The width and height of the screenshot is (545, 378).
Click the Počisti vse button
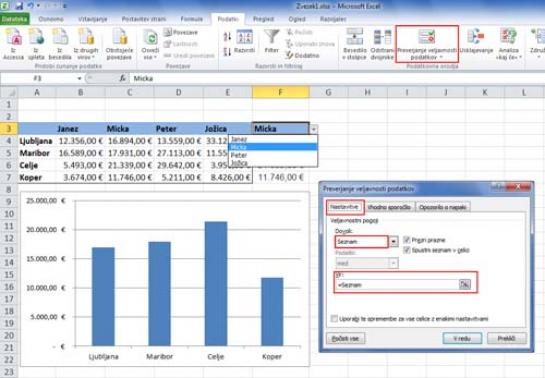(x=345, y=338)
